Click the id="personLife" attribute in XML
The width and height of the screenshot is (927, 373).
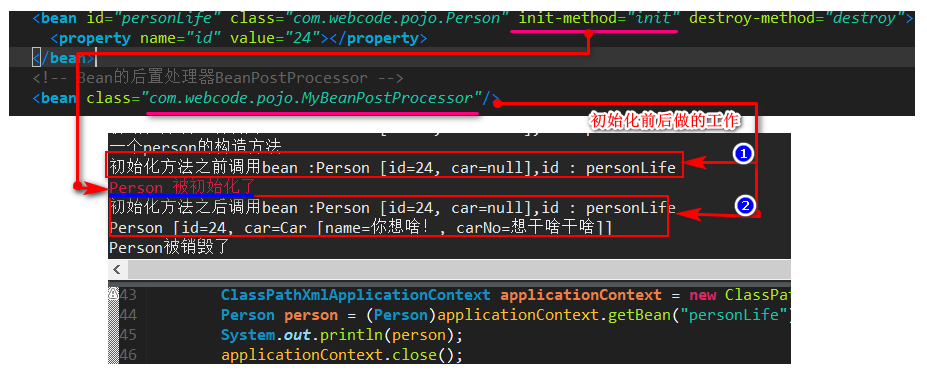[x=154, y=18]
